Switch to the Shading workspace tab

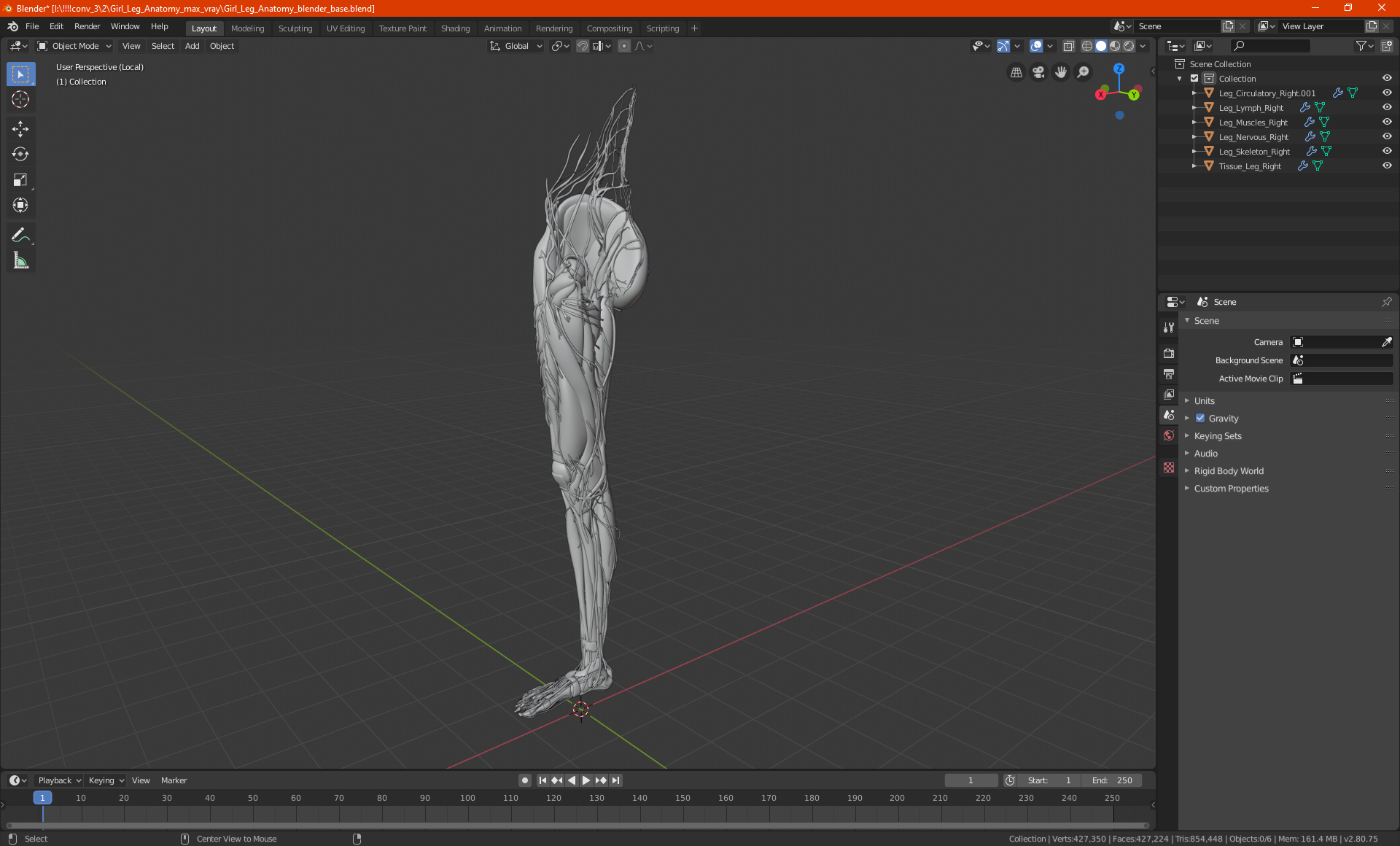click(x=455, y=28)
